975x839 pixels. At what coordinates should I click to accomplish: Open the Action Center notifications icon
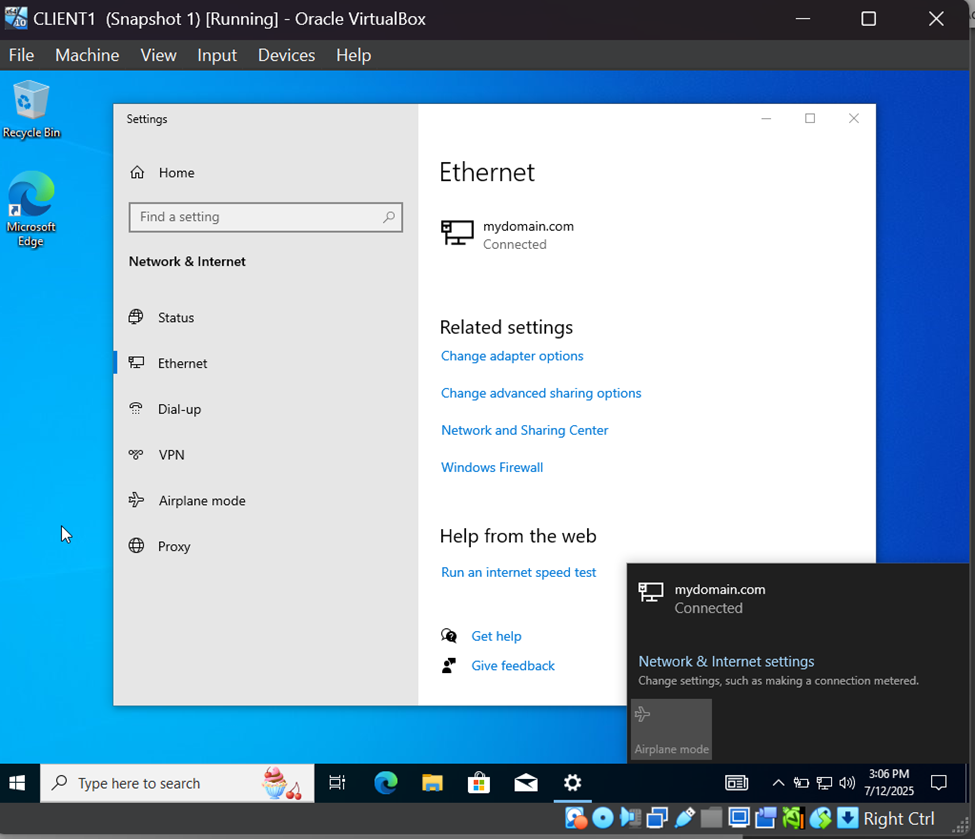tap(938, 783)
